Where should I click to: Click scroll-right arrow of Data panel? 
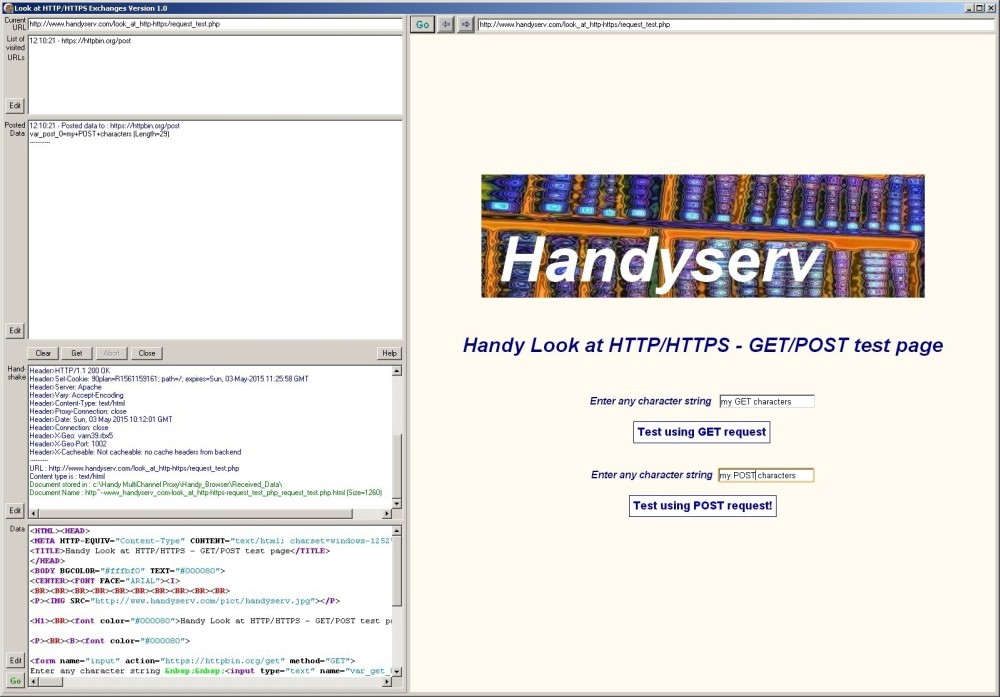pyautogui.click(x=386, y=682)
